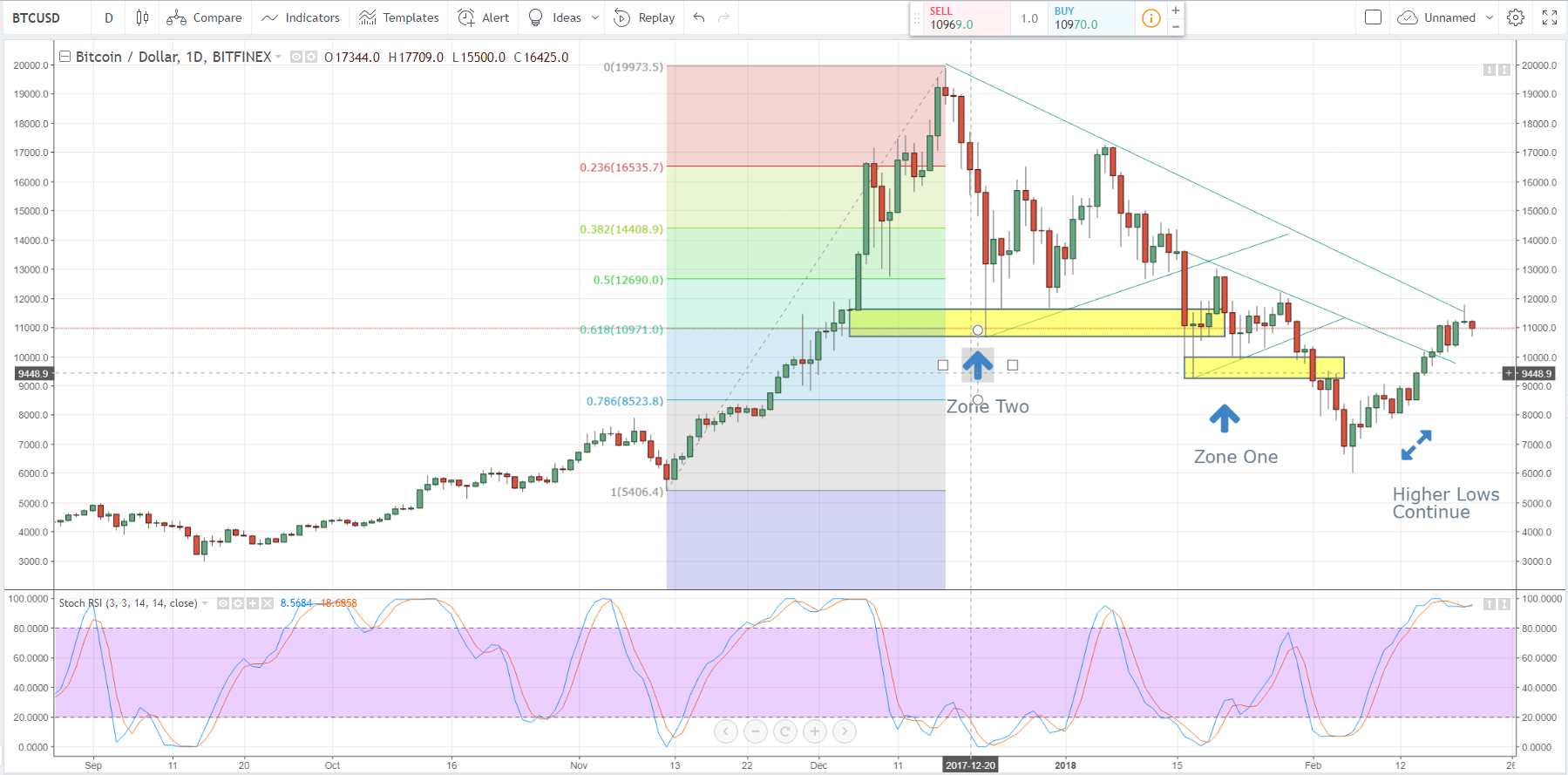This screenshot has width=1568, height=775.
Task: Open the orange trading info icon
Action: [x=1151, y=18]
